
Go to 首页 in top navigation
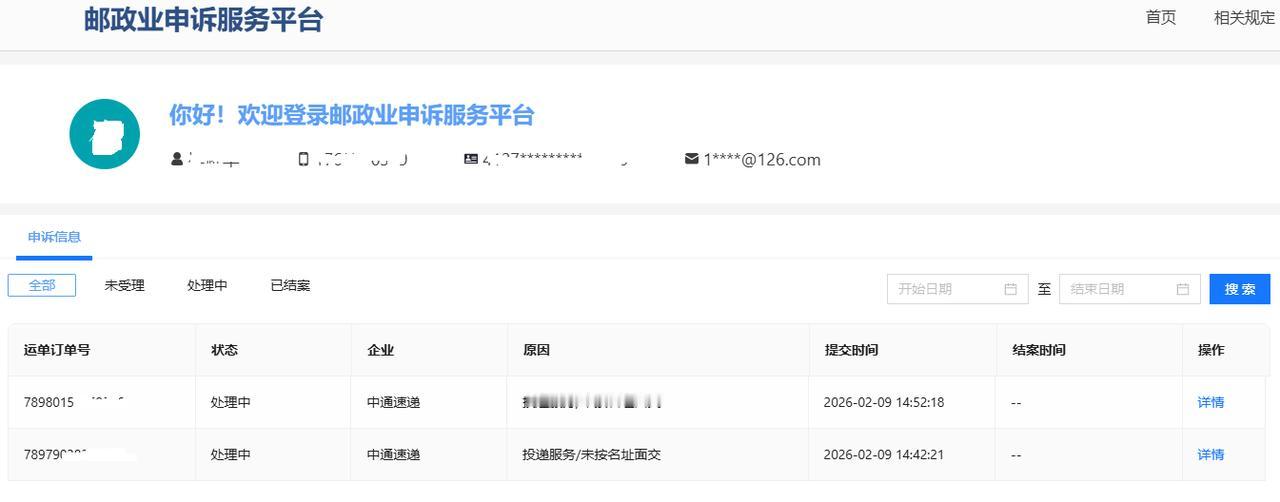[1161, 17]
